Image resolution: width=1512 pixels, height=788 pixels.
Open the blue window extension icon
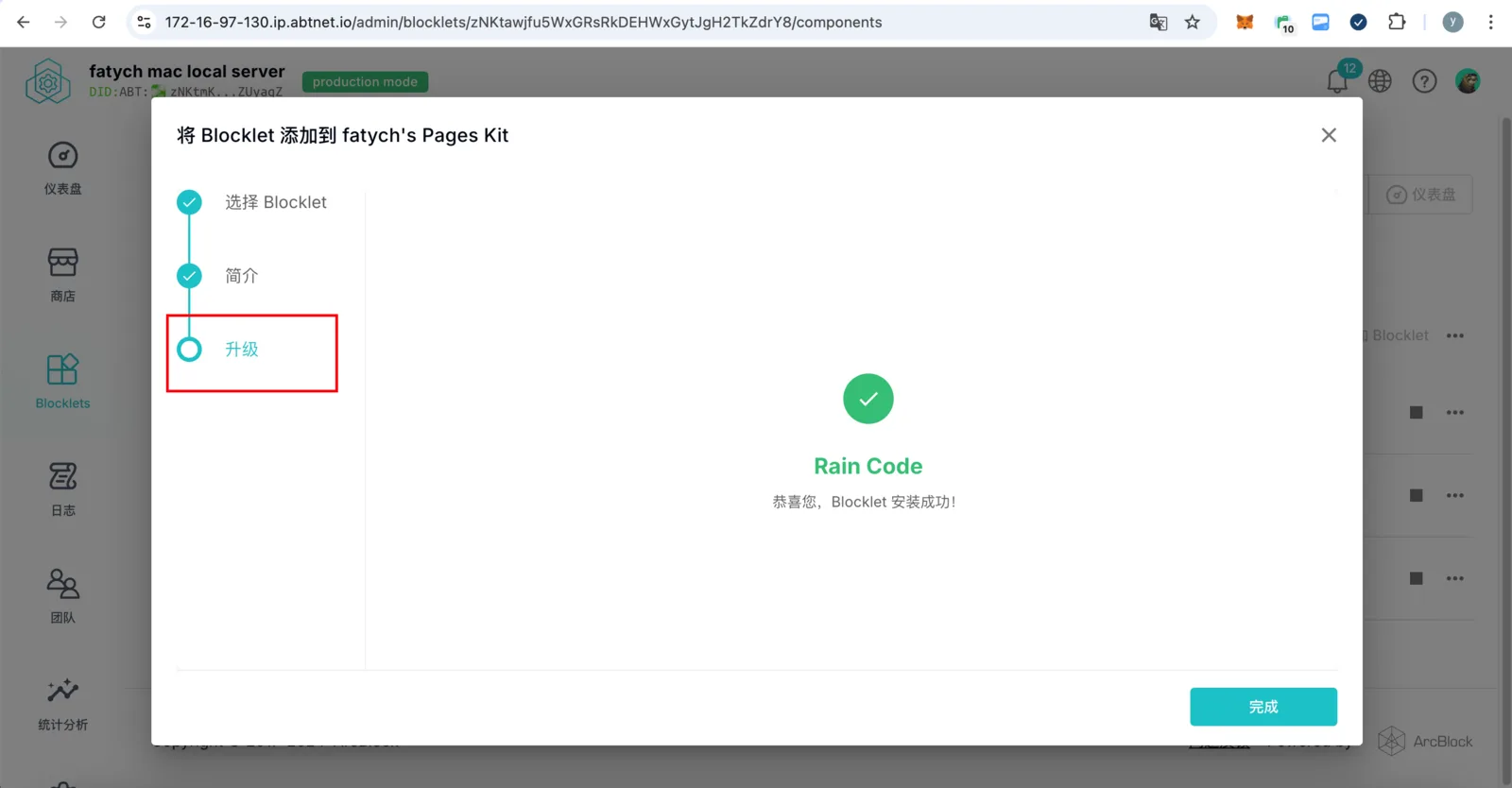(1320, 22)
